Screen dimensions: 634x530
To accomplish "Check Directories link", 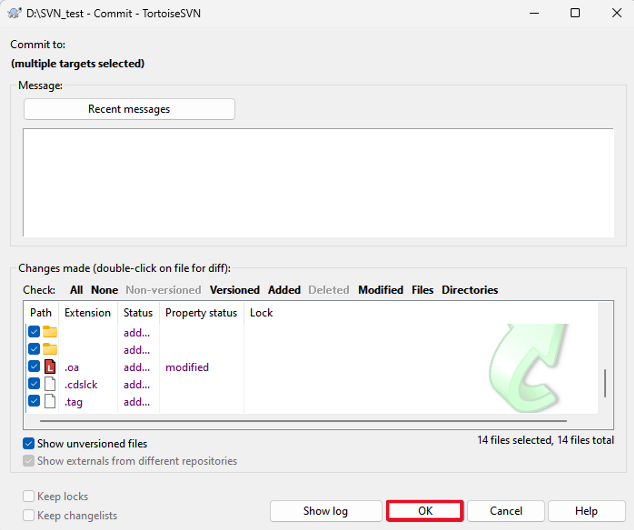I will tap(470, 290).
